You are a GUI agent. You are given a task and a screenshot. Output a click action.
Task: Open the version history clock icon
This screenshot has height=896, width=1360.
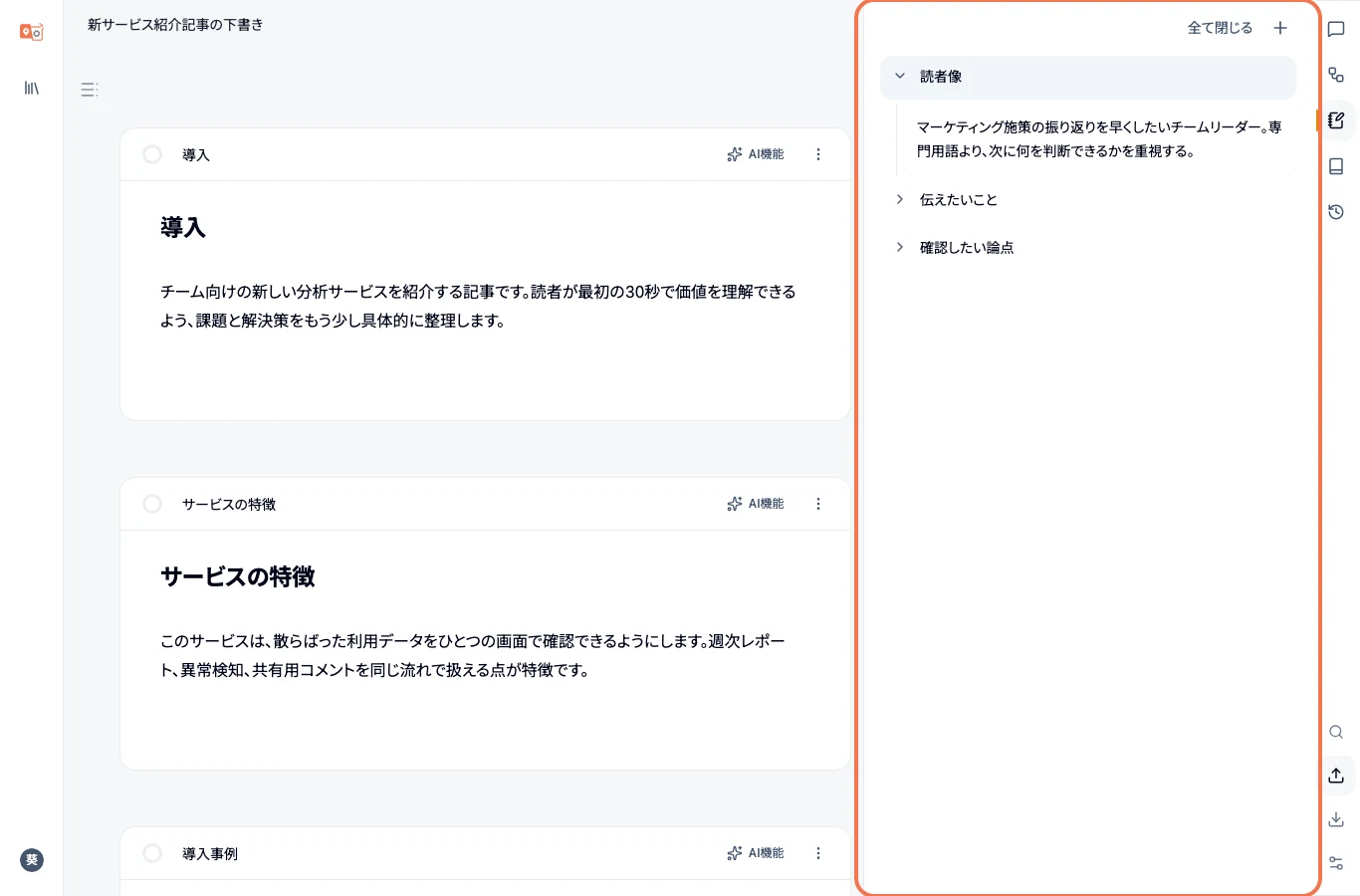pyautogui.click(x=1336, y=212)
